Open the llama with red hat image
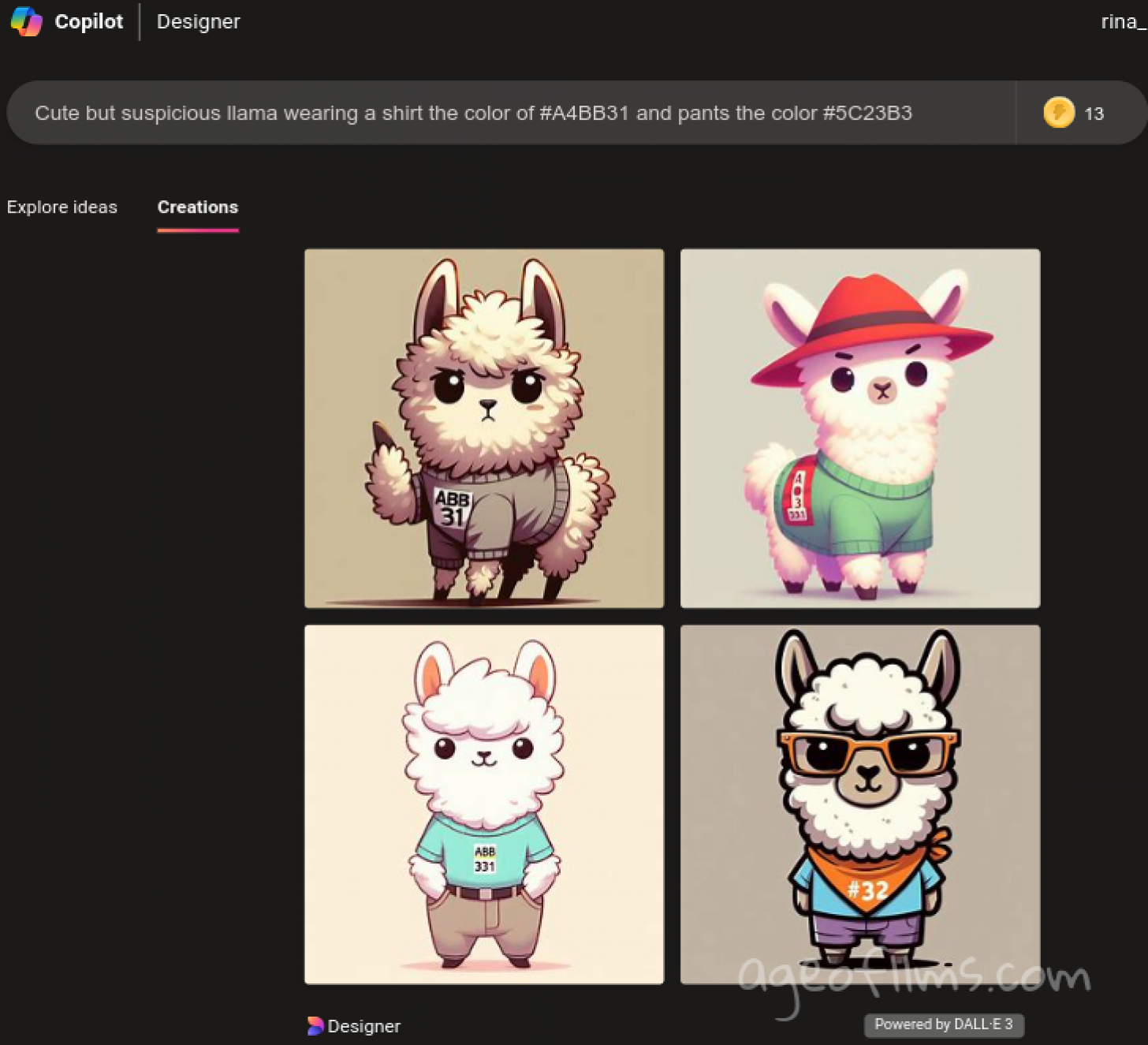The image size is (1148, 1045). (859, 428)
